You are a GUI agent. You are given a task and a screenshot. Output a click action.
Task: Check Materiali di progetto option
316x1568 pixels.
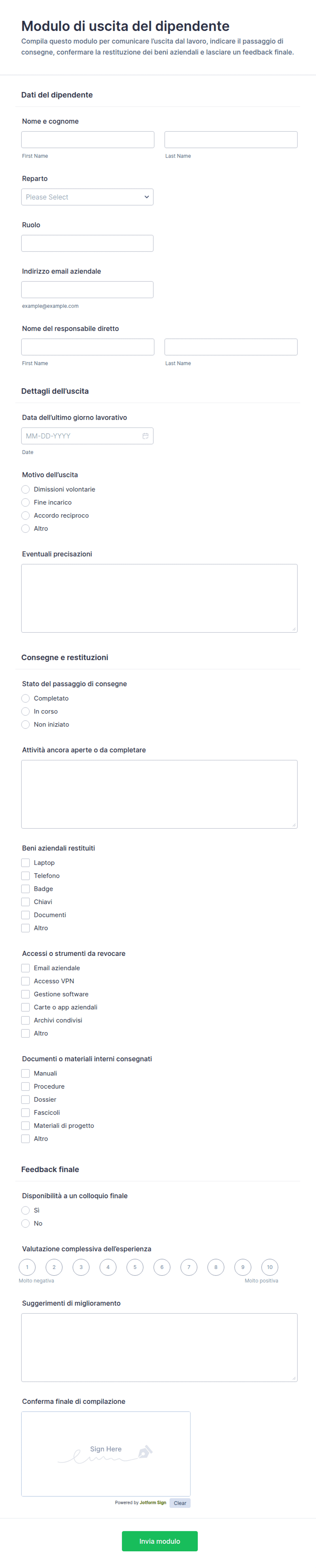pyautogui.click(x=25, y=1126)
